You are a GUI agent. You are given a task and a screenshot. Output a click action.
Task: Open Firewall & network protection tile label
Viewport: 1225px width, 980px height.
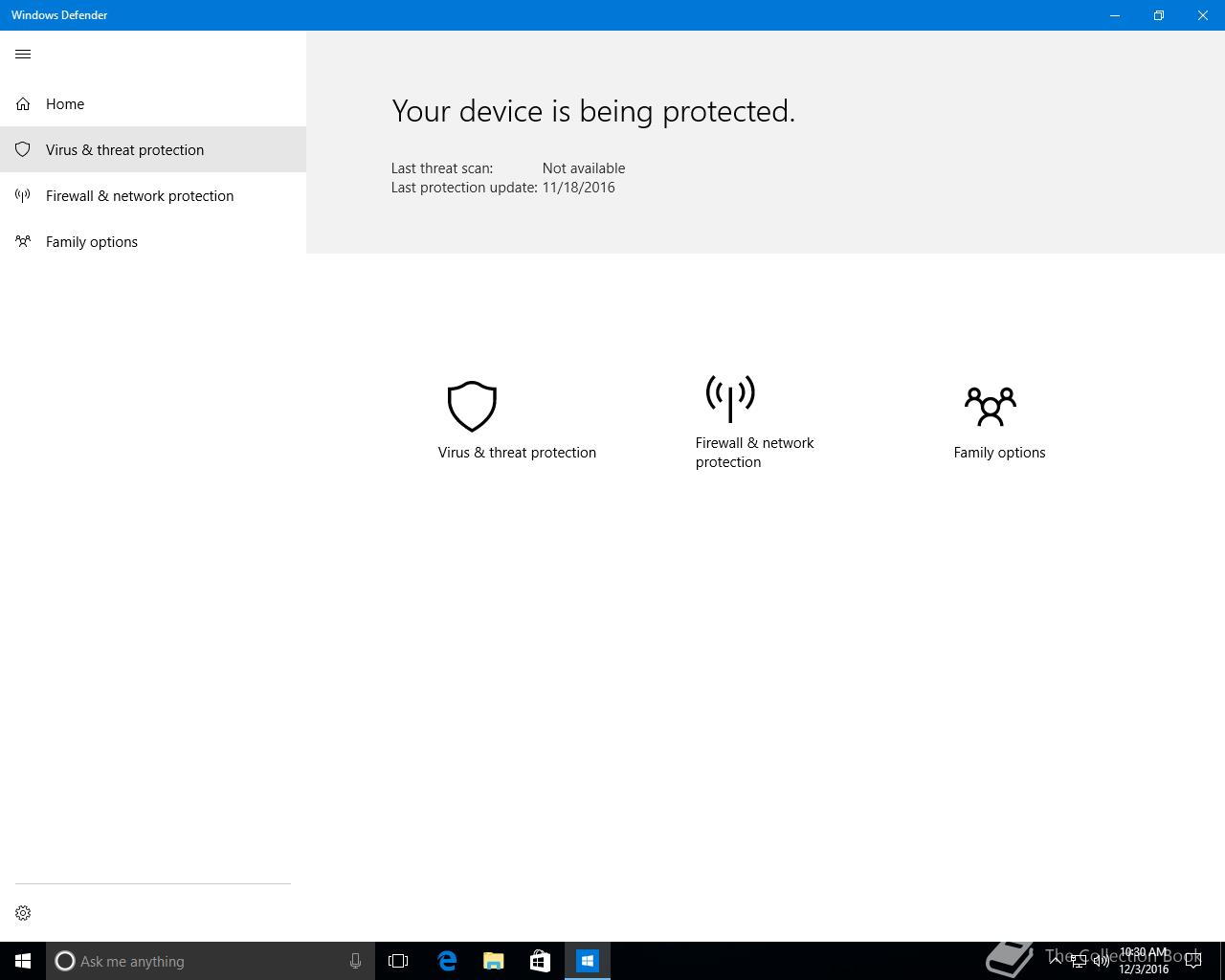754,453
